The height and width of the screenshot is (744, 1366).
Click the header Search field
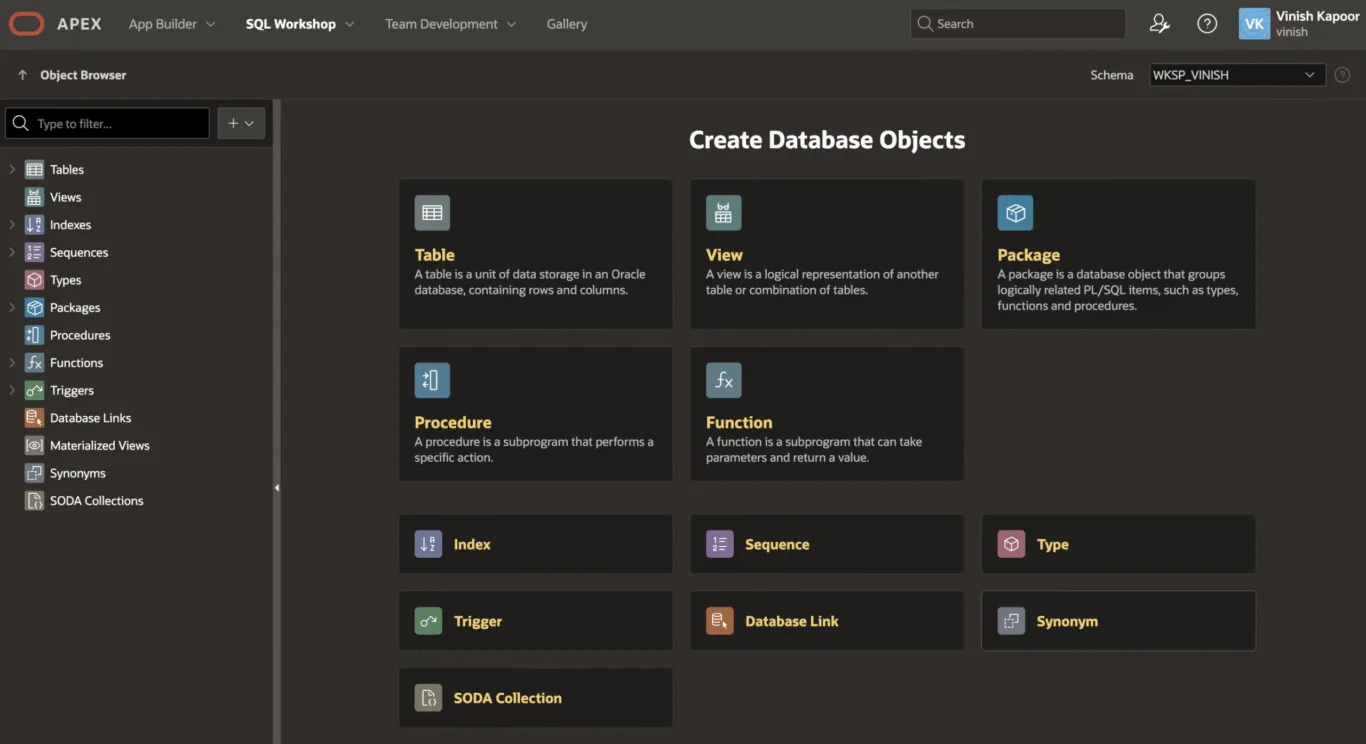(x=1017, y=24)
